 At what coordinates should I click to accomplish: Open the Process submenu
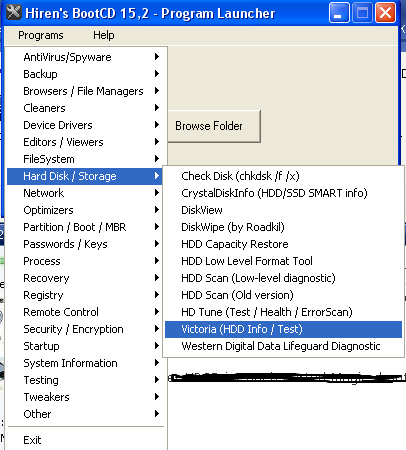pyautogui.click(x=85, y=261)
